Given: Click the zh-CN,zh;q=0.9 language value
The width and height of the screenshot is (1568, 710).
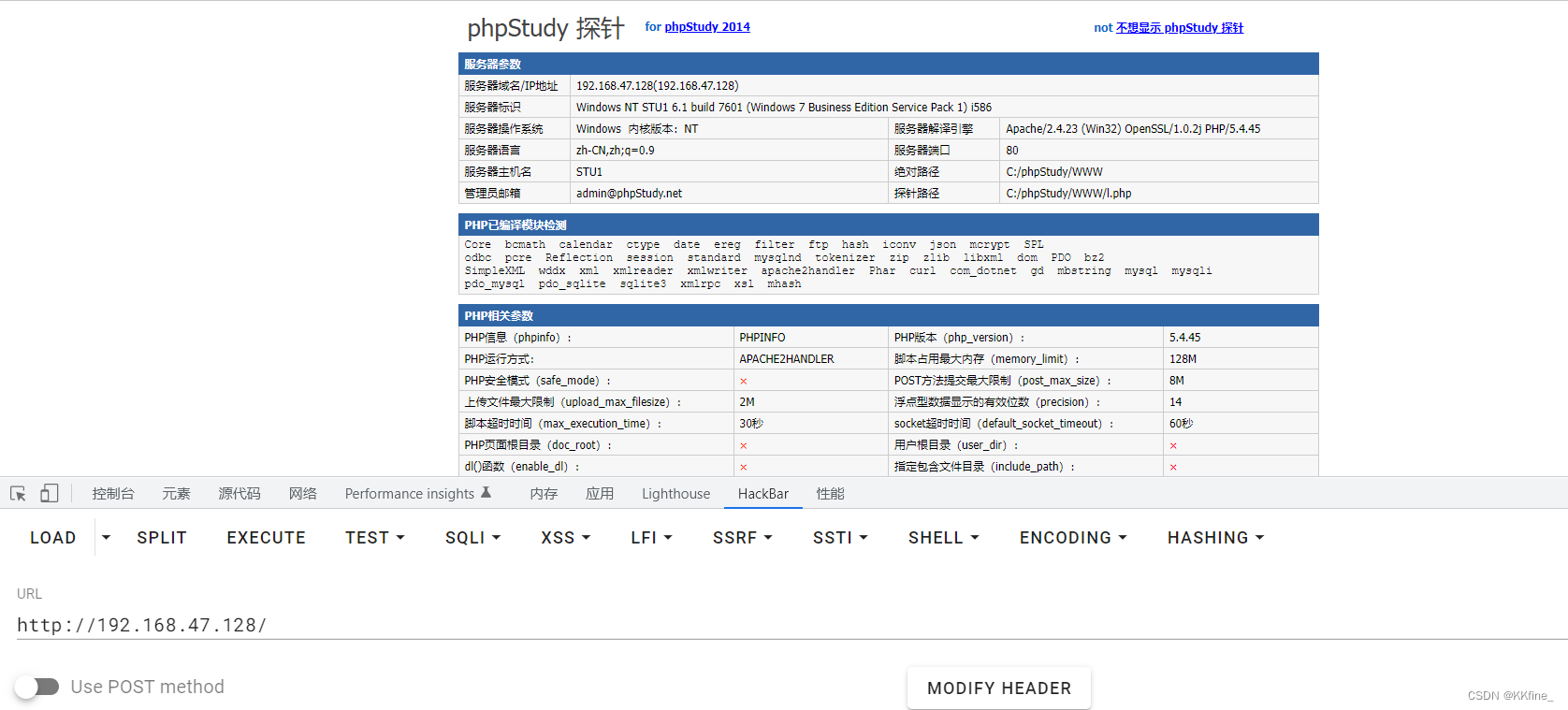Looking at the screenshot, I should pyautogui.click(x=616, y=150).
